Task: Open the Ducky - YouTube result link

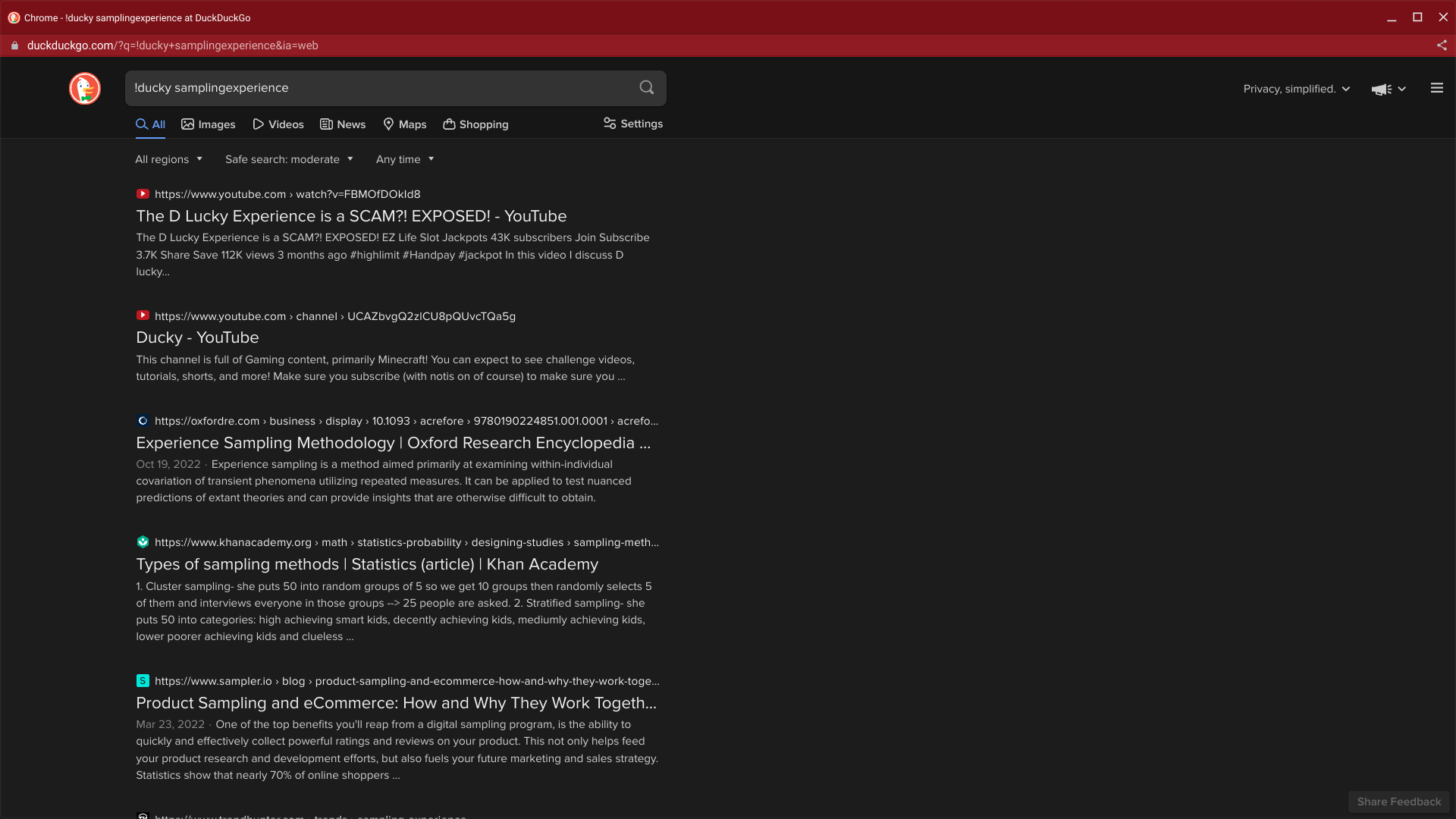Action: [197, 337]
